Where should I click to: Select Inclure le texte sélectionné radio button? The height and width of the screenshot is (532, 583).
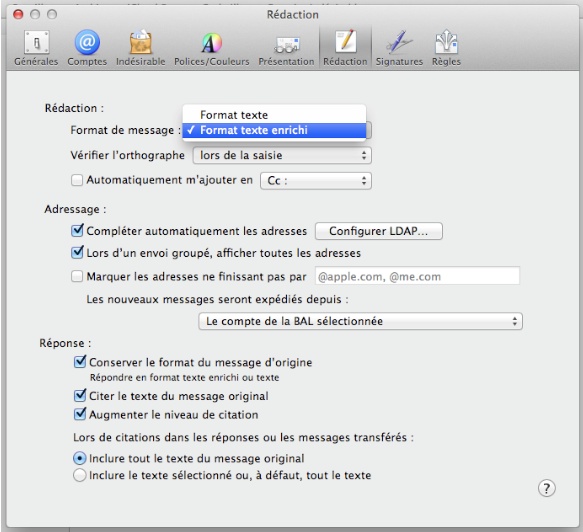pos(80,475)
